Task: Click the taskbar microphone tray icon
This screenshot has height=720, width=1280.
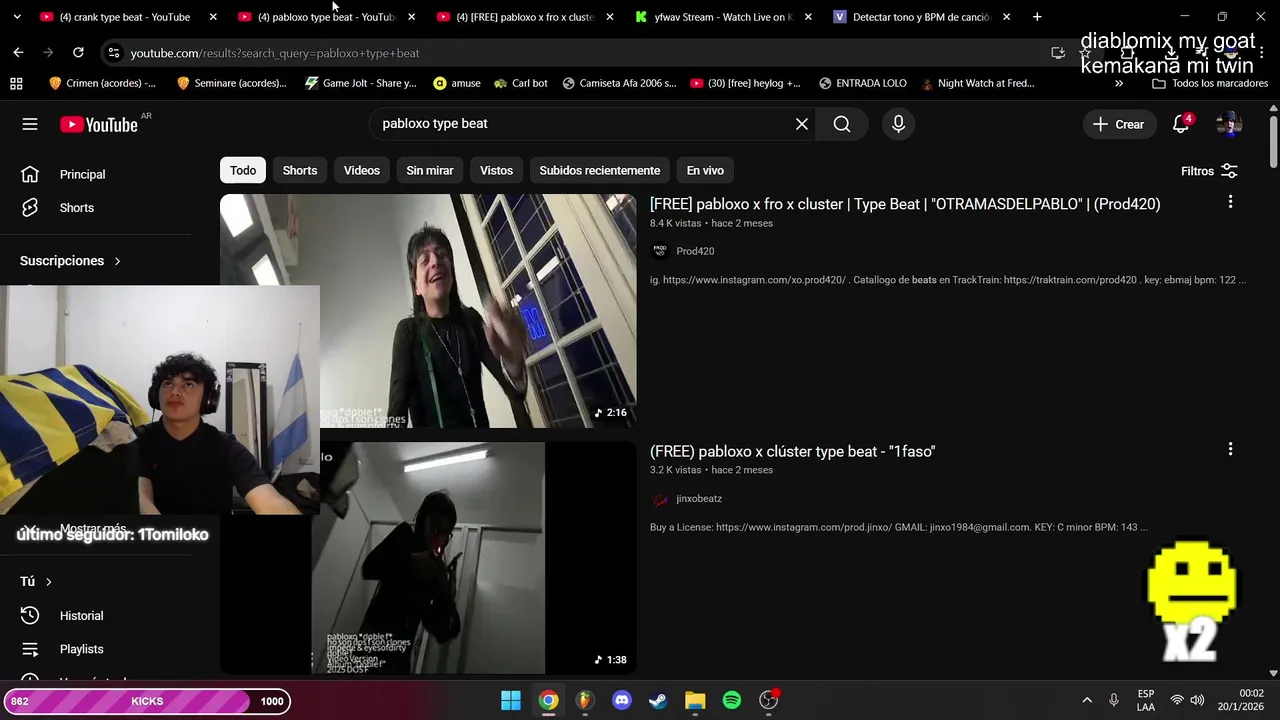Action: 1113,700
